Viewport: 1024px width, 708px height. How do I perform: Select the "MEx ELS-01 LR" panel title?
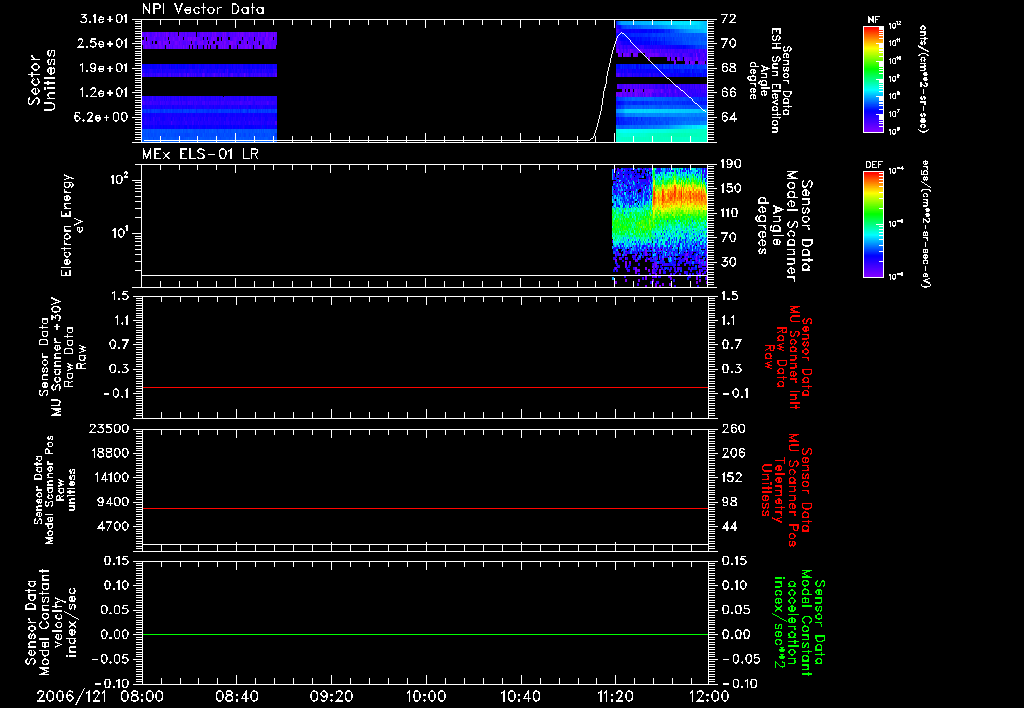[200, 154]
